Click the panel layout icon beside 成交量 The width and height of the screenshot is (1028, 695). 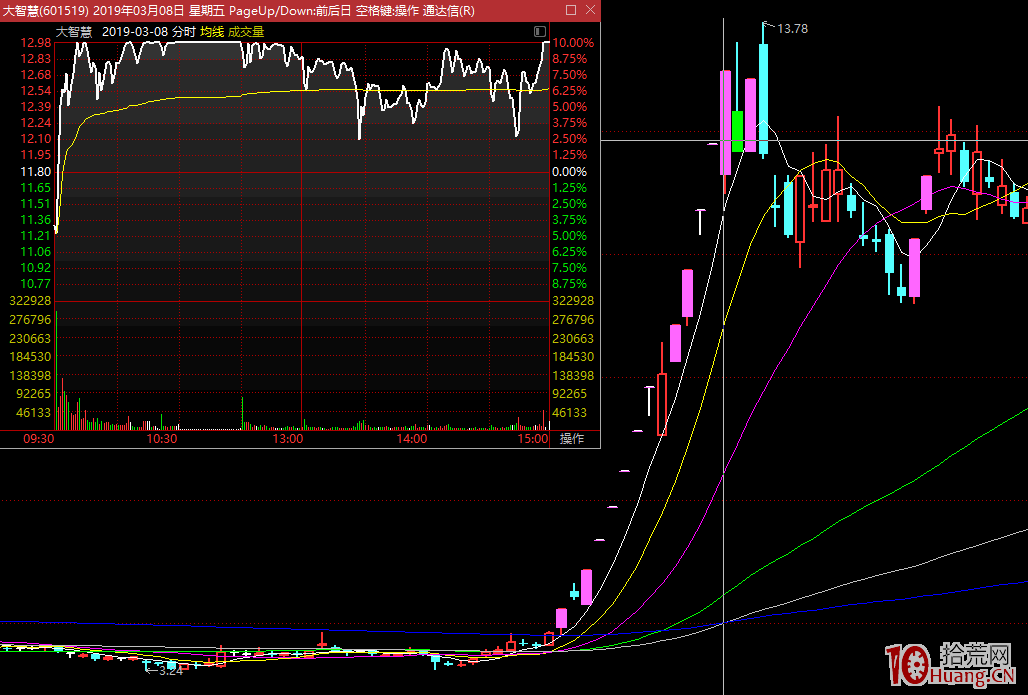540,32
